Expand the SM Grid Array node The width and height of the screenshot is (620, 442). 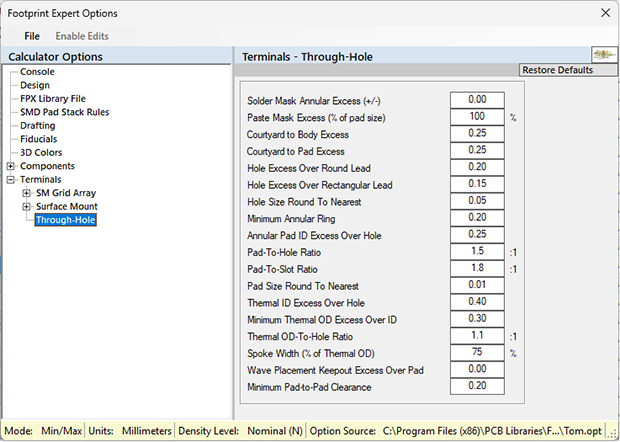(26, 193)
